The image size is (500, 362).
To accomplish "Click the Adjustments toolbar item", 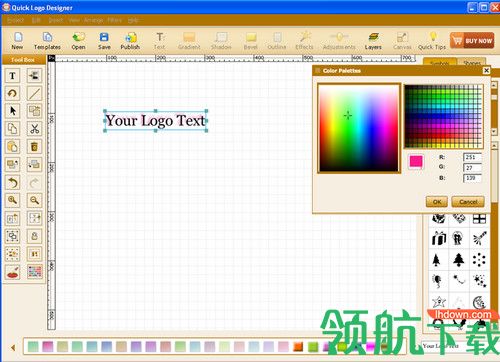I will pyautogui.click(x=339, y=41).
